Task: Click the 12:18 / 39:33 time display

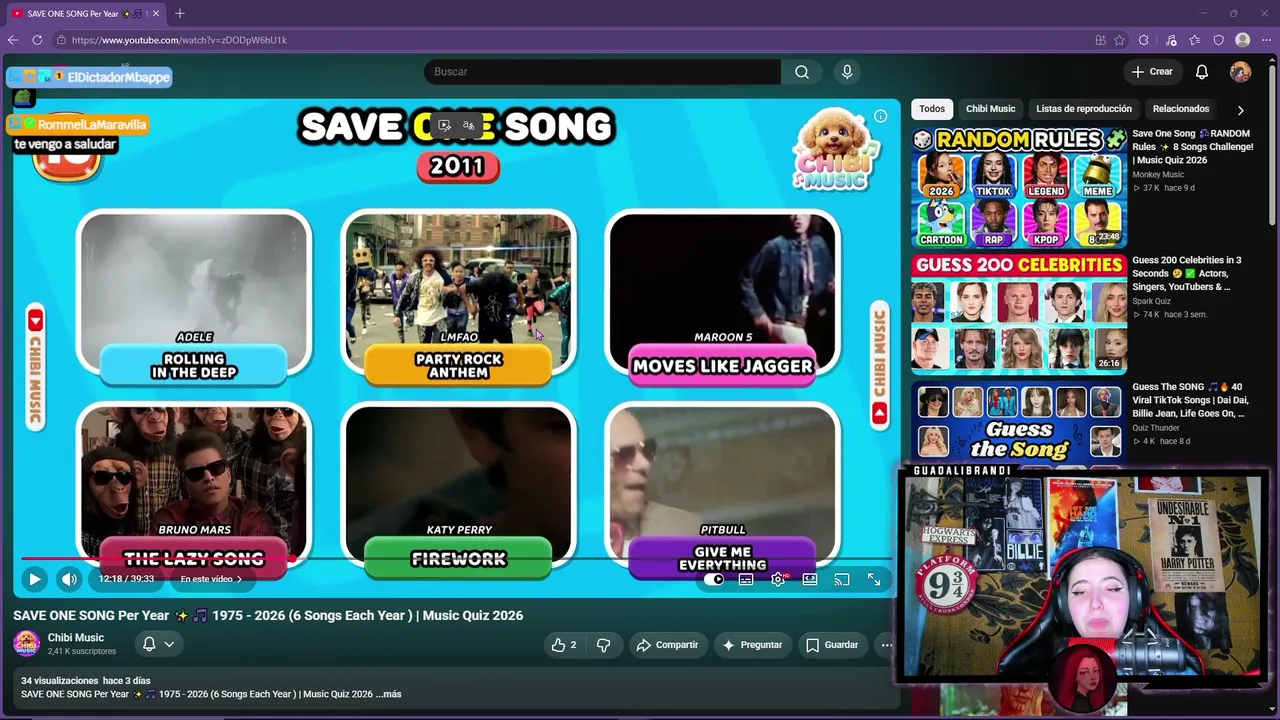Action: [127, 579]
